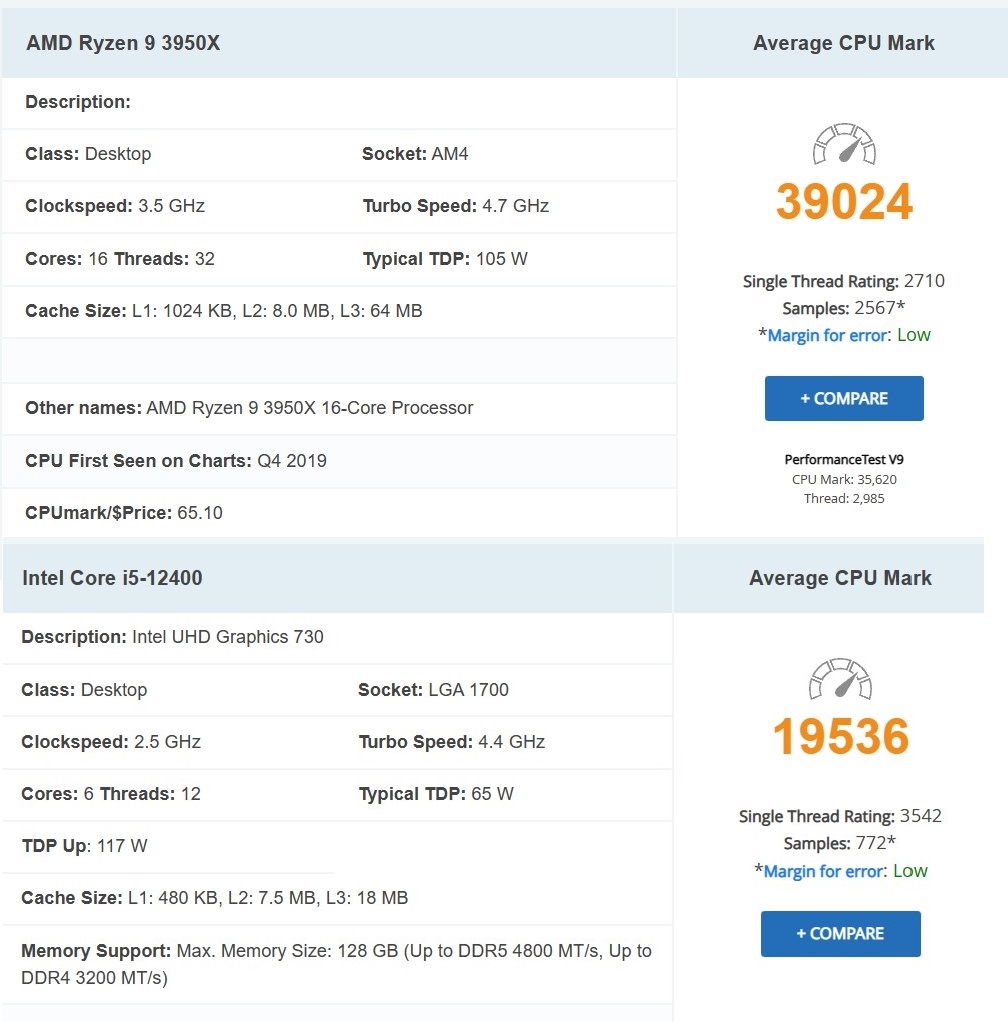This screenshot has height=1022, width=1008.
Task: Click the orange 39024 CPU Mark score
Action: click(844, 202)
